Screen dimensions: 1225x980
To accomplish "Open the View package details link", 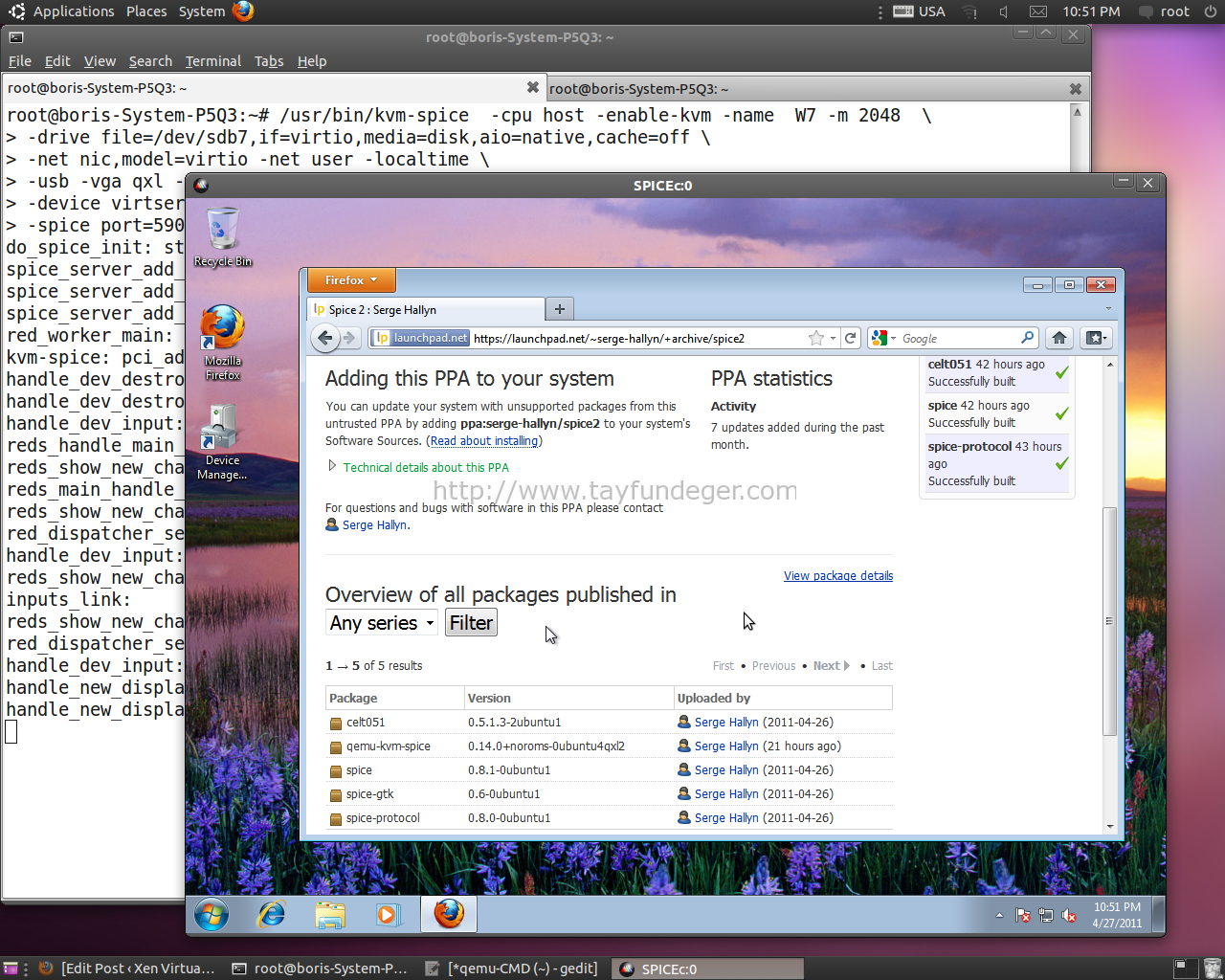I will click(838, 576).
